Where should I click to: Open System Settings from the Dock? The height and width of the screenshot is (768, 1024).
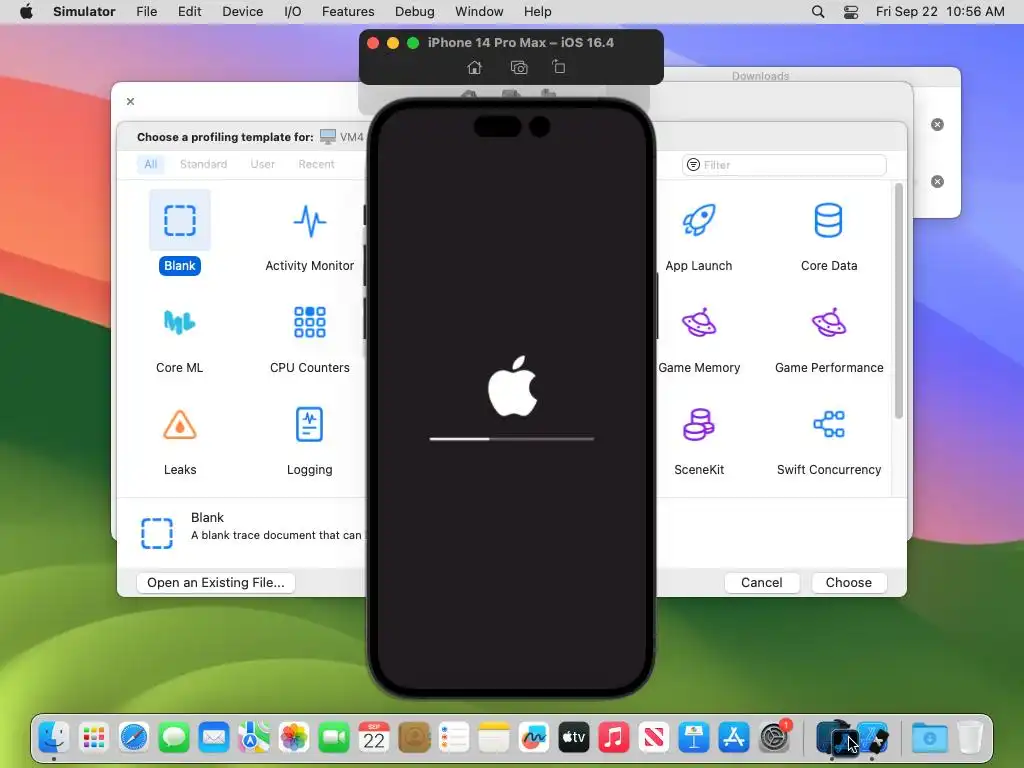[x=774, y=738]
